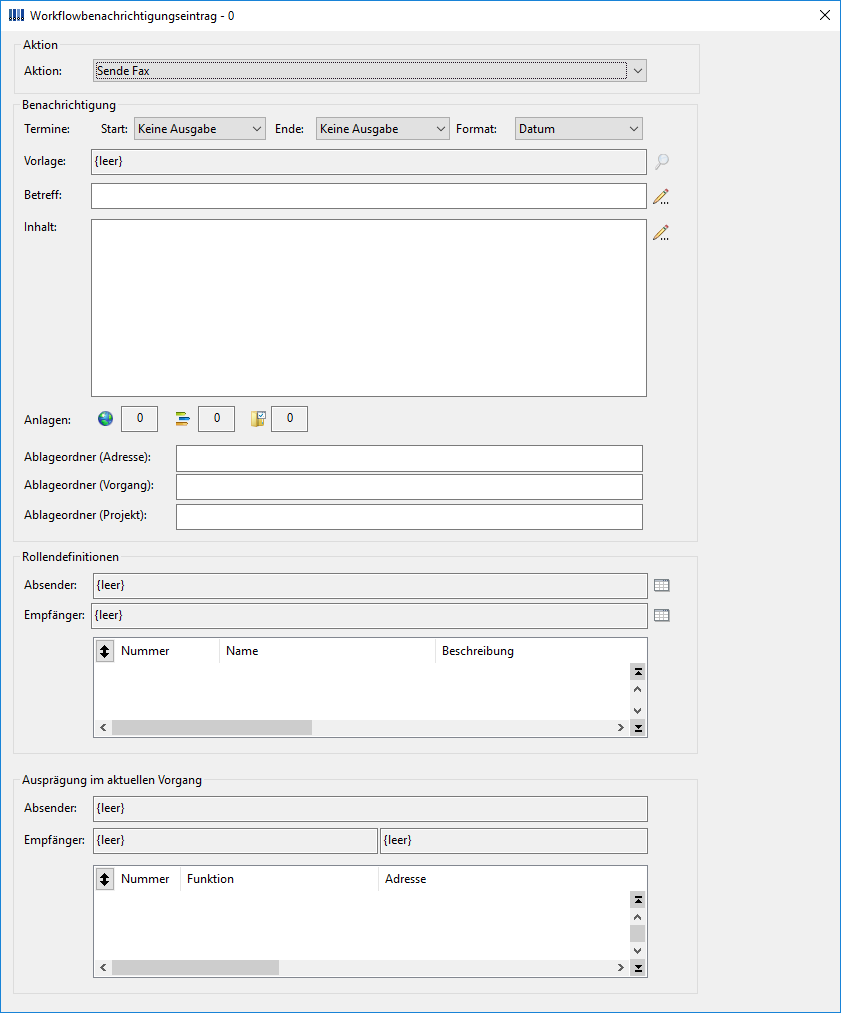Click the Ablageordner (Adresse) text field

tap(410, 458)
